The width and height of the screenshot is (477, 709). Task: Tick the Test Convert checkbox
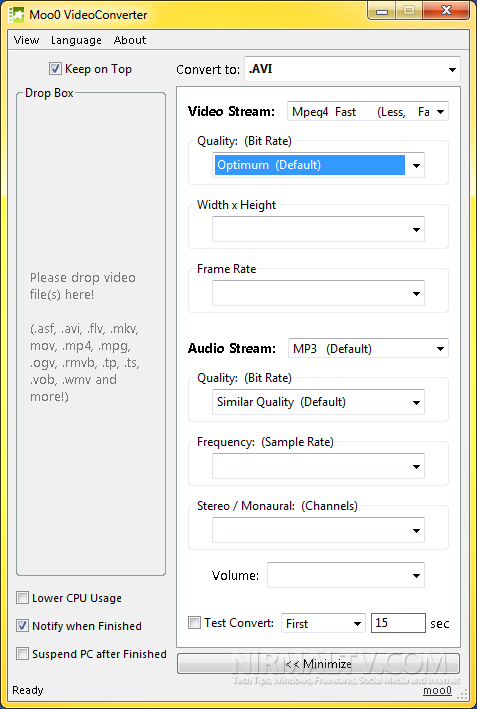[194, 623]
